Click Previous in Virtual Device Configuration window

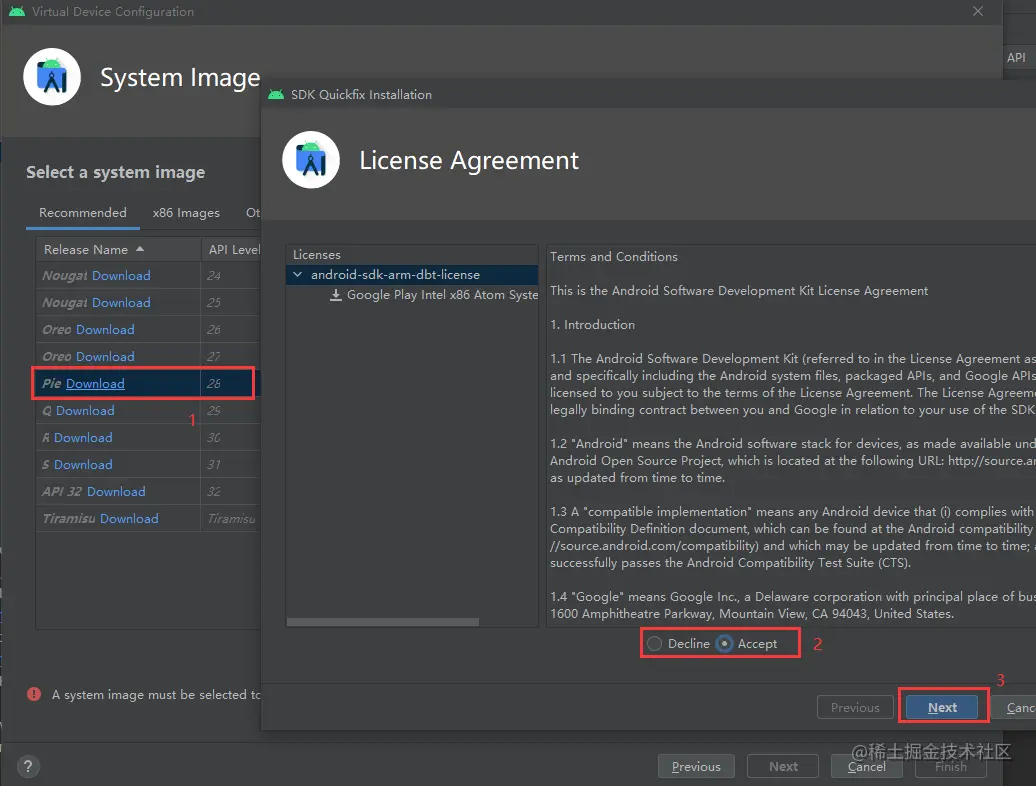(x=696, y=766)
